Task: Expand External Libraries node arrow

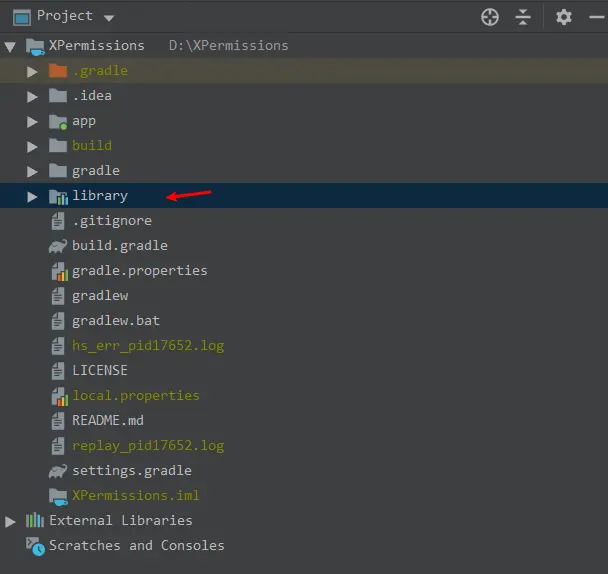Action: [10, 522]
